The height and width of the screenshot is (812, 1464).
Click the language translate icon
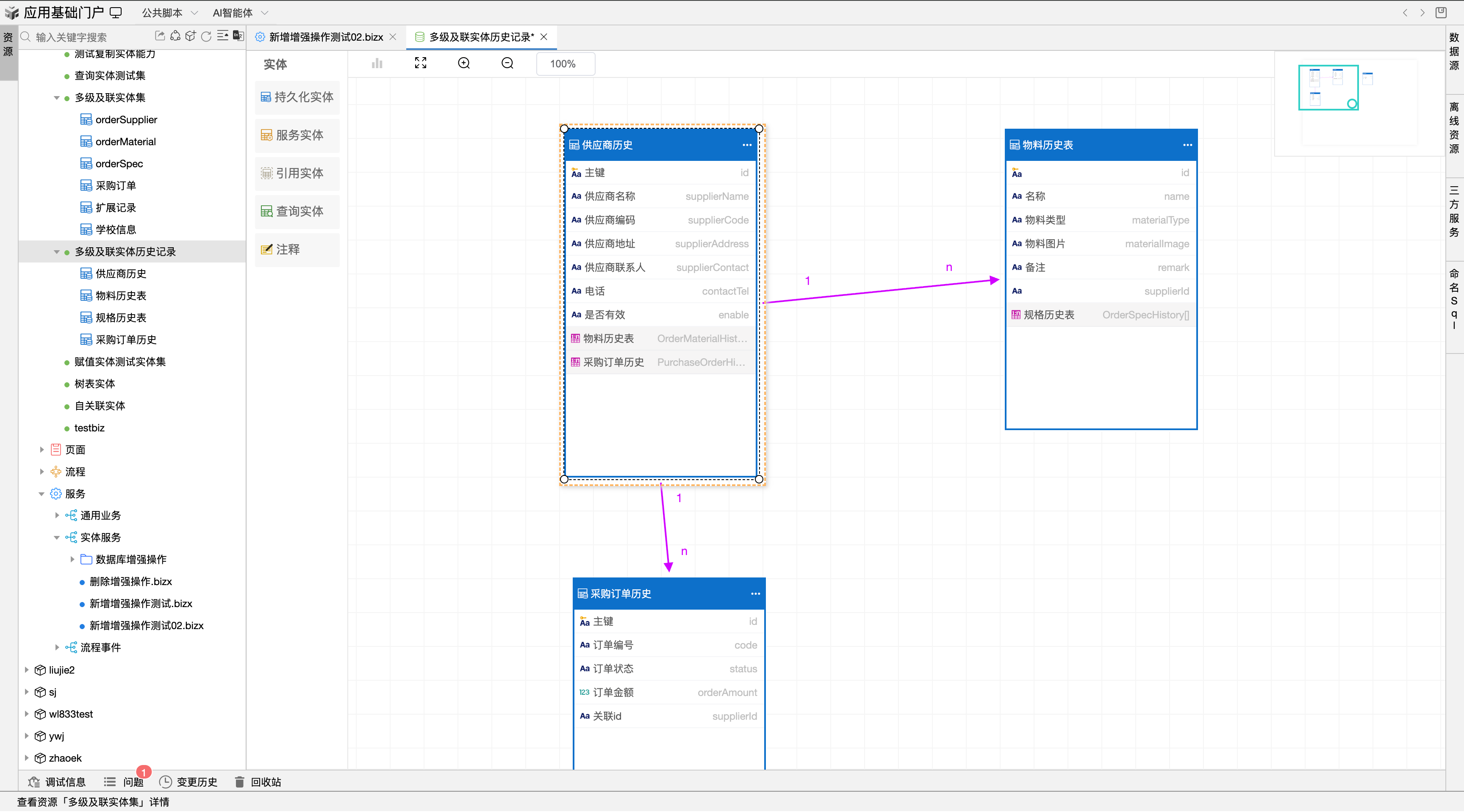[238, 36]
